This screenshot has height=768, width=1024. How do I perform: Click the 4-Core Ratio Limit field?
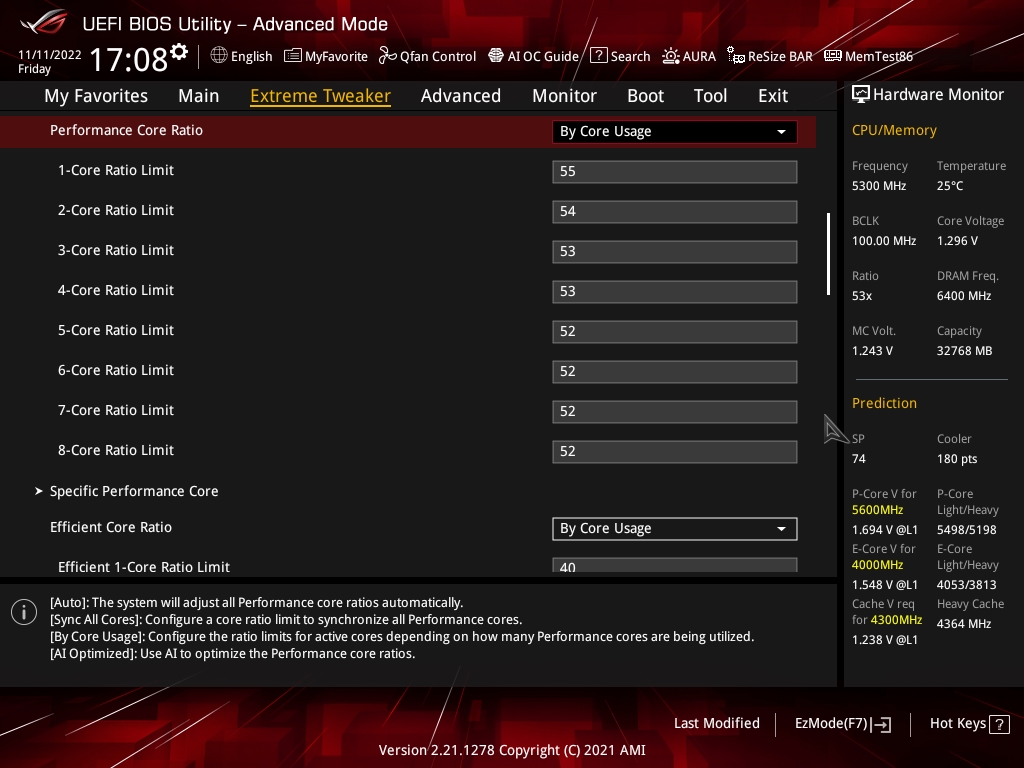tap(675, 291)
